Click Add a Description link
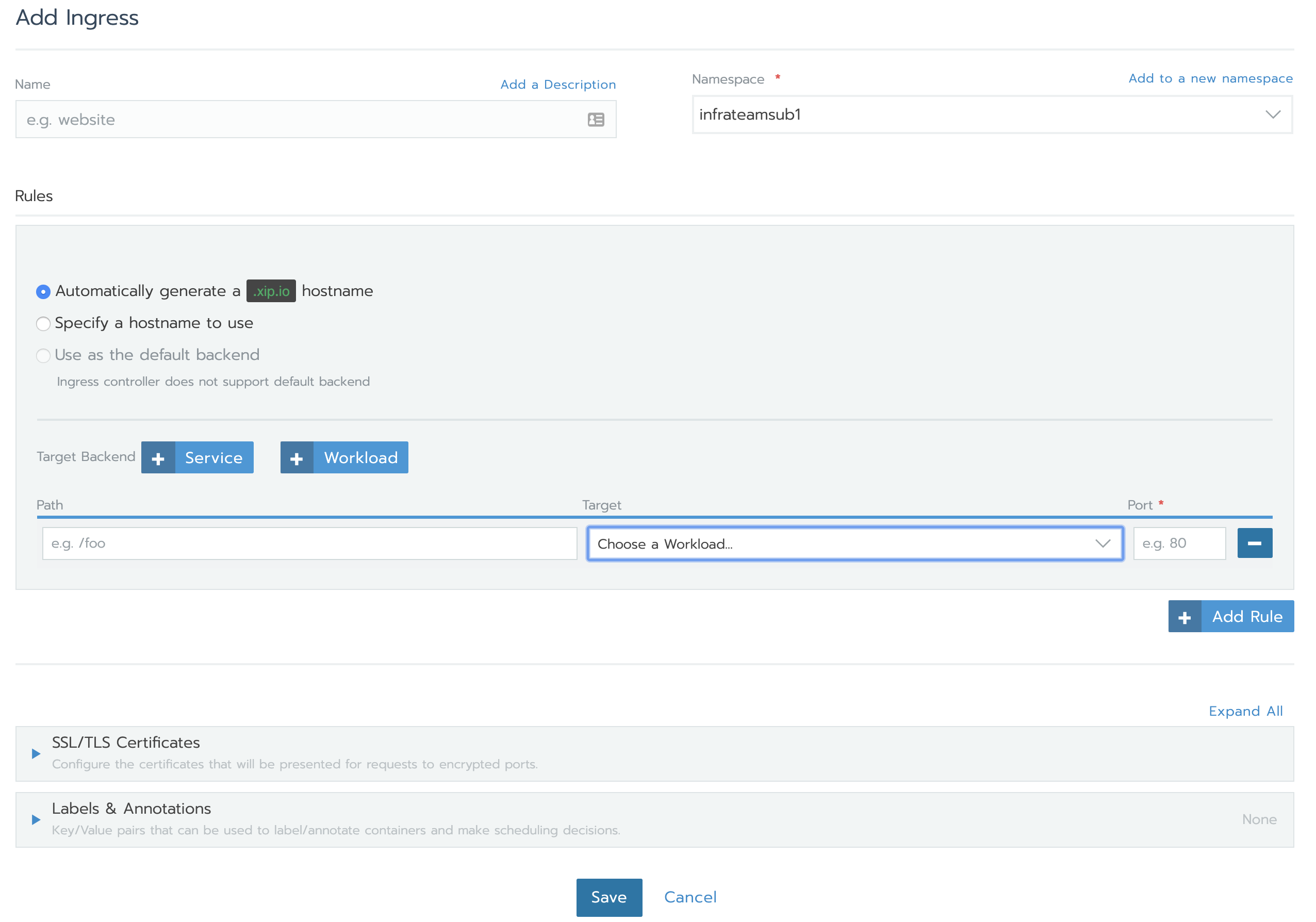 [x=557, y=85]
